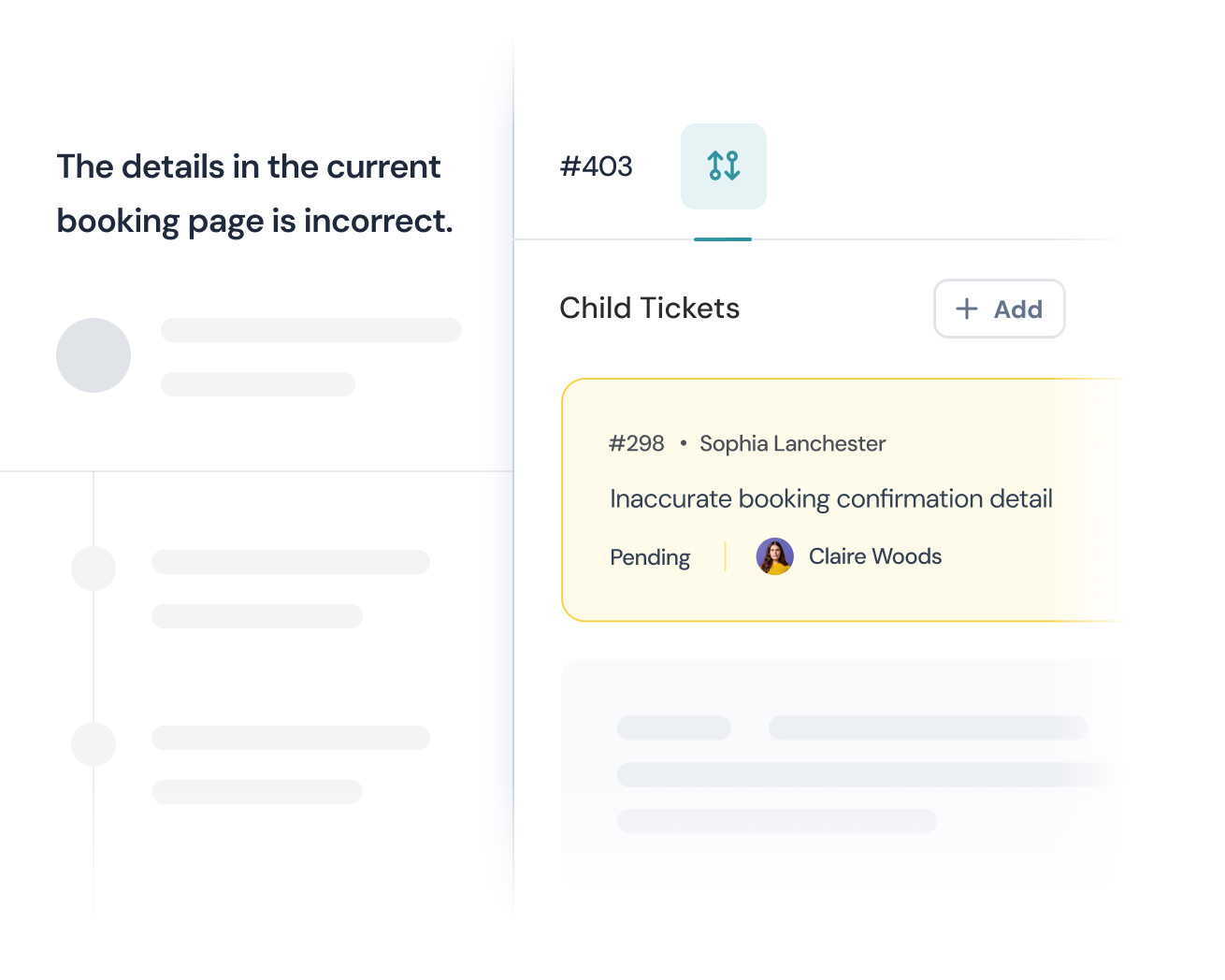Viewport: 1225px width, 980px height.
Task: Click the dot separator next to #298
Action: [683, 443]
